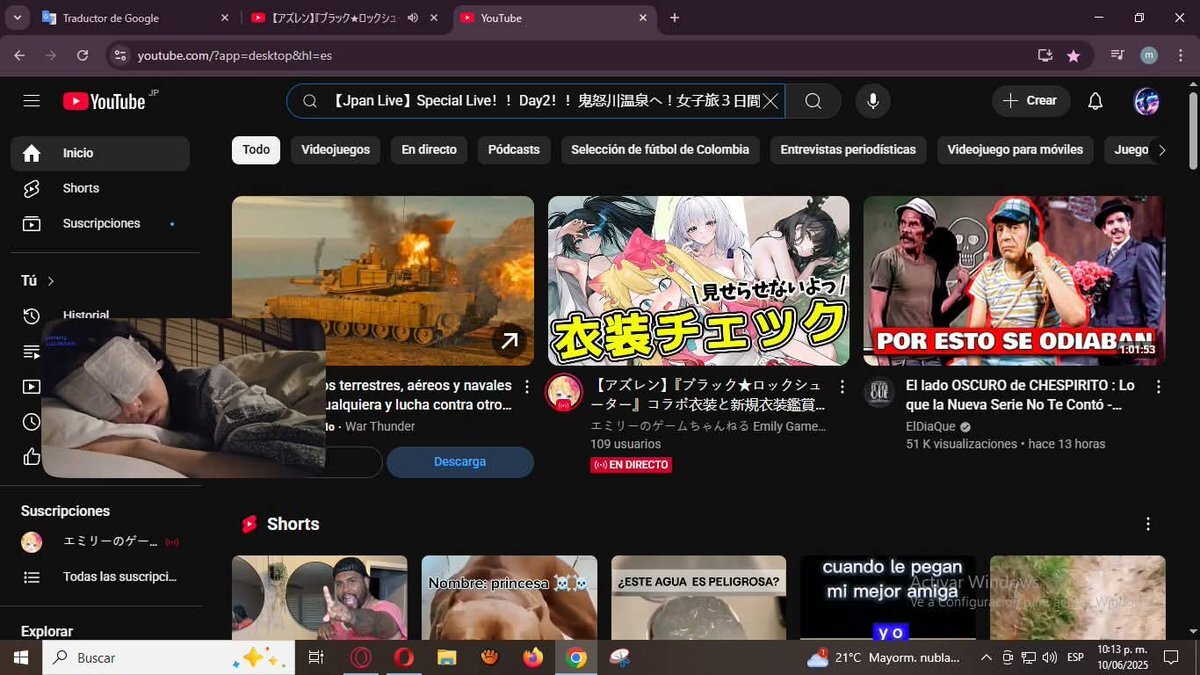Select the Todo filter chip
The height and width of the screenshot is (675, 1200).
(256, 150)
